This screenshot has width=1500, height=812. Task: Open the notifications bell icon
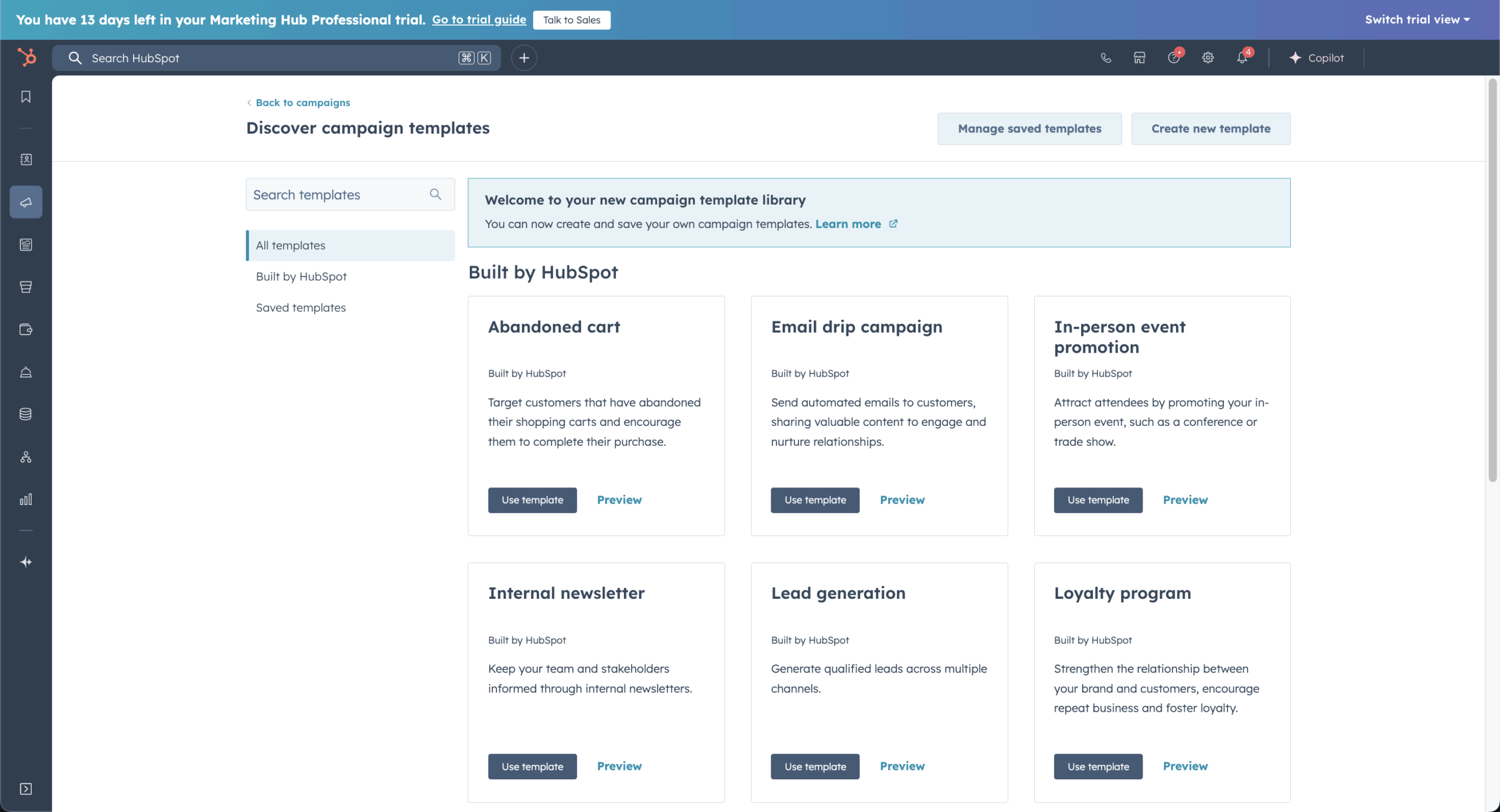tap(1243, 57)
